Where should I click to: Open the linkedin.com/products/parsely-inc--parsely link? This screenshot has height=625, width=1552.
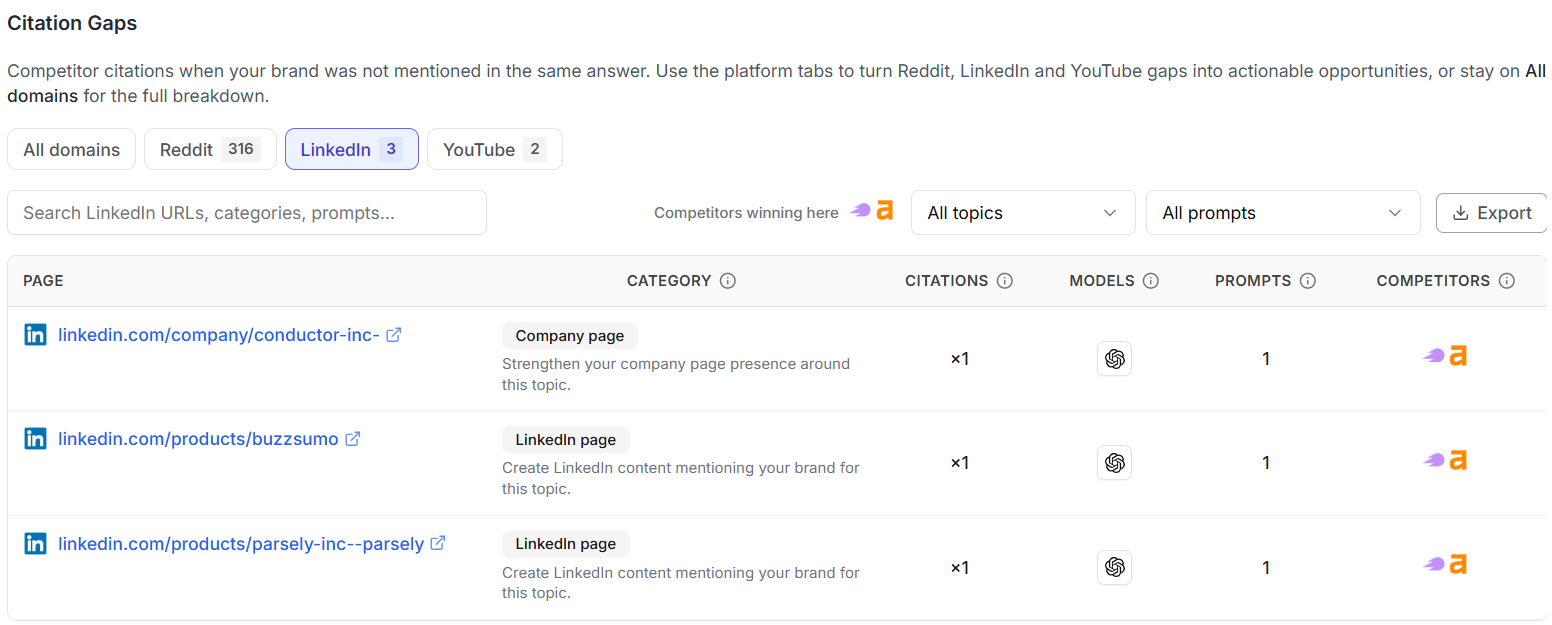(241, 545)
